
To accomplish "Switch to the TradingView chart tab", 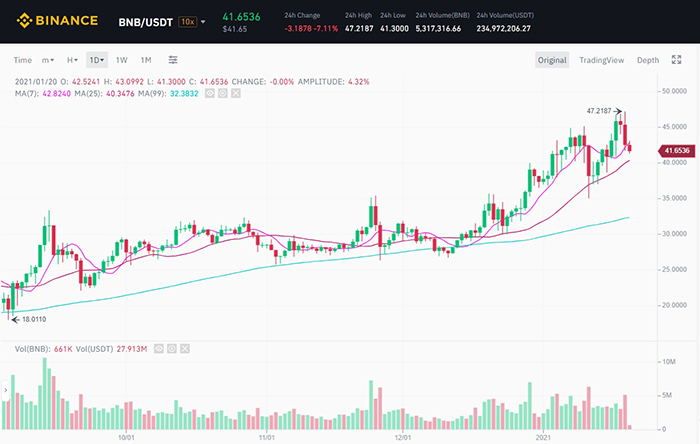I will coord(601,60).
